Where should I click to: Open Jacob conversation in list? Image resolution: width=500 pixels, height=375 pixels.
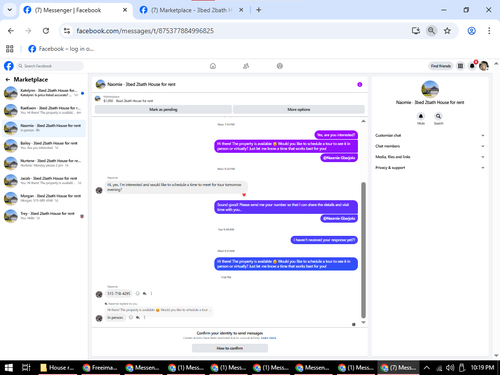[x=44, y=181]
